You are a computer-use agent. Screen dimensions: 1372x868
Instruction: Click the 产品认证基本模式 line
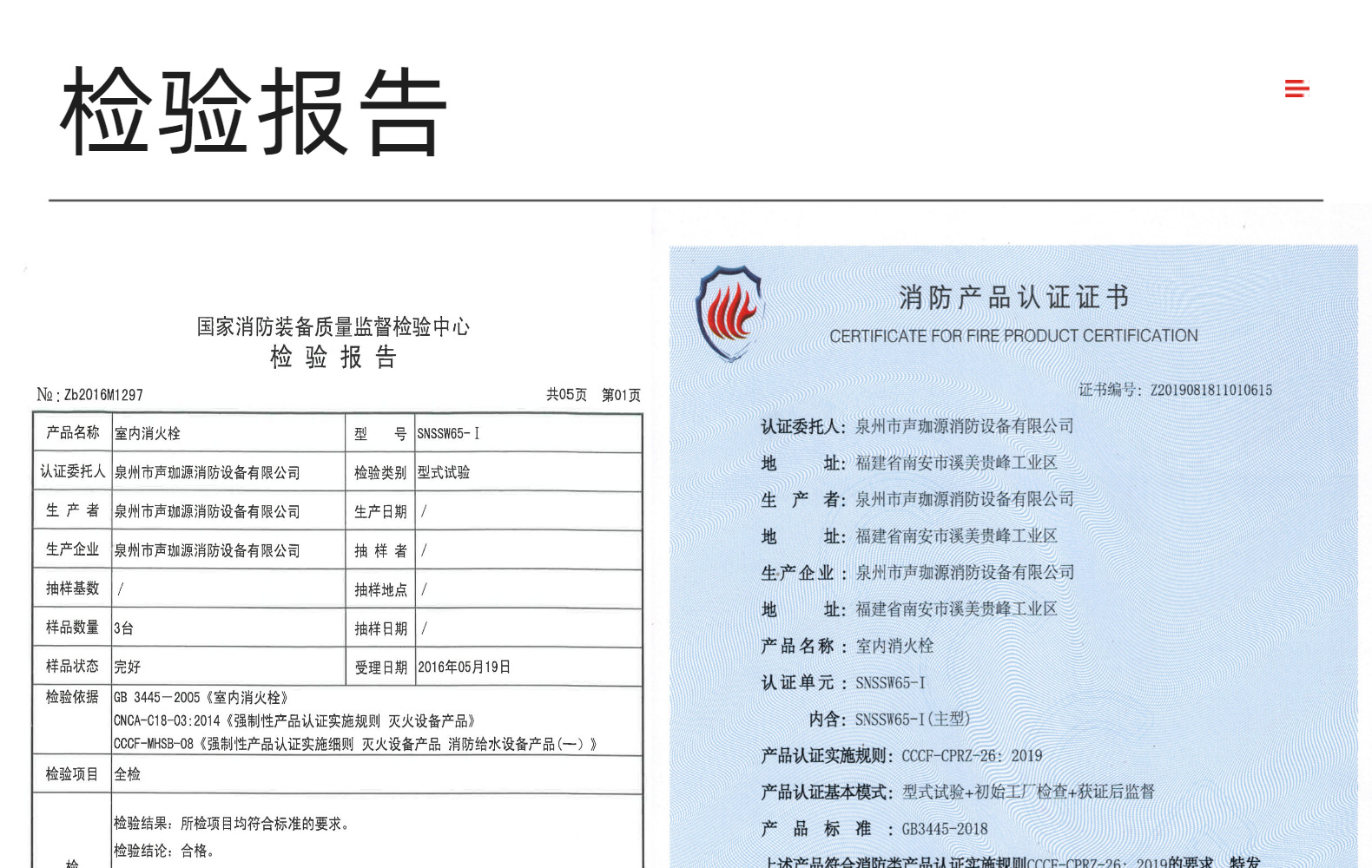point(958,792)
